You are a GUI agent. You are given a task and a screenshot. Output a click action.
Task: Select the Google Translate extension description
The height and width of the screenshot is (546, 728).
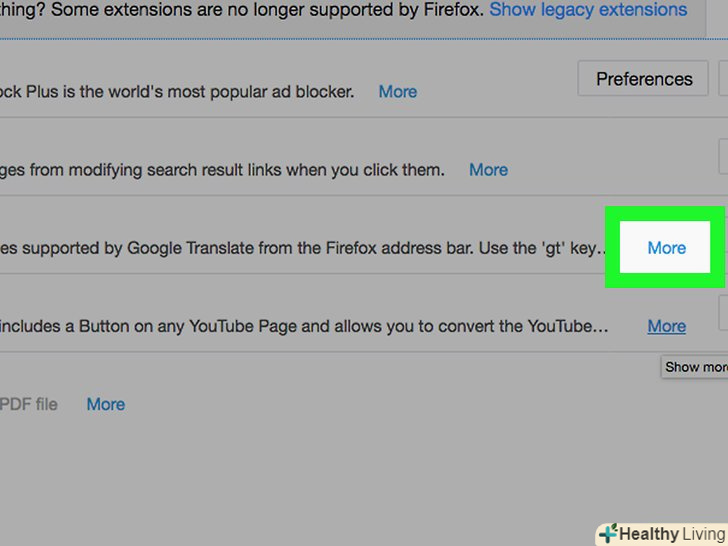(x=300, y=247)
